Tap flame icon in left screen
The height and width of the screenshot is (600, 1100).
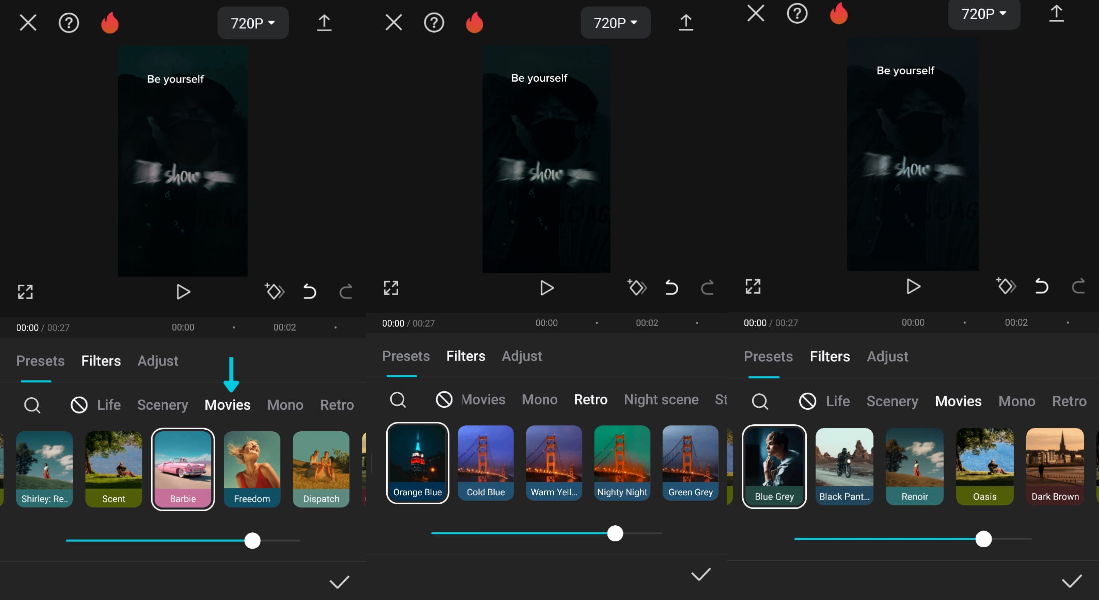click(x=109, y=22)
